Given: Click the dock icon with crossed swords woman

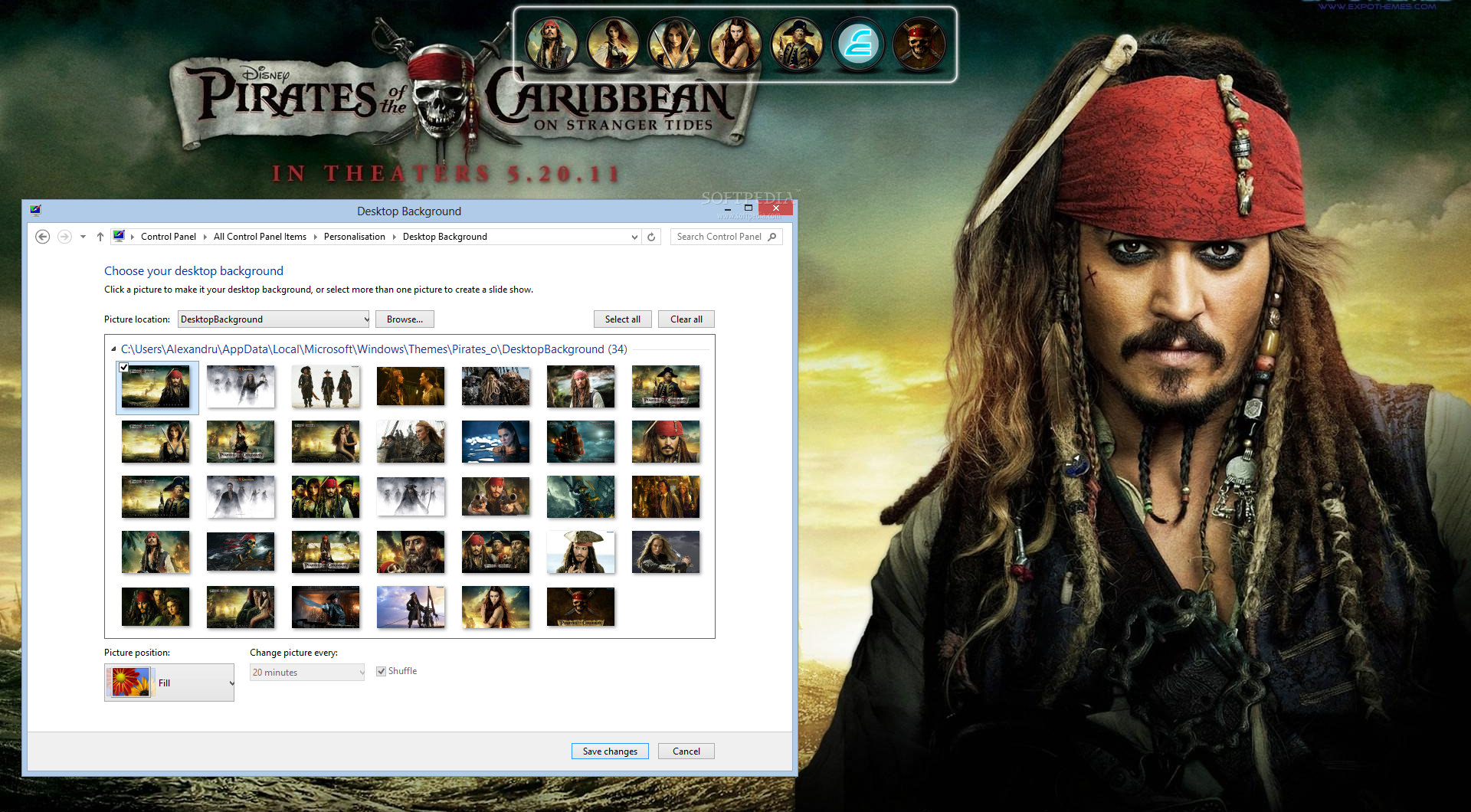Looking at the screenshot, I should tap(674, 44).
